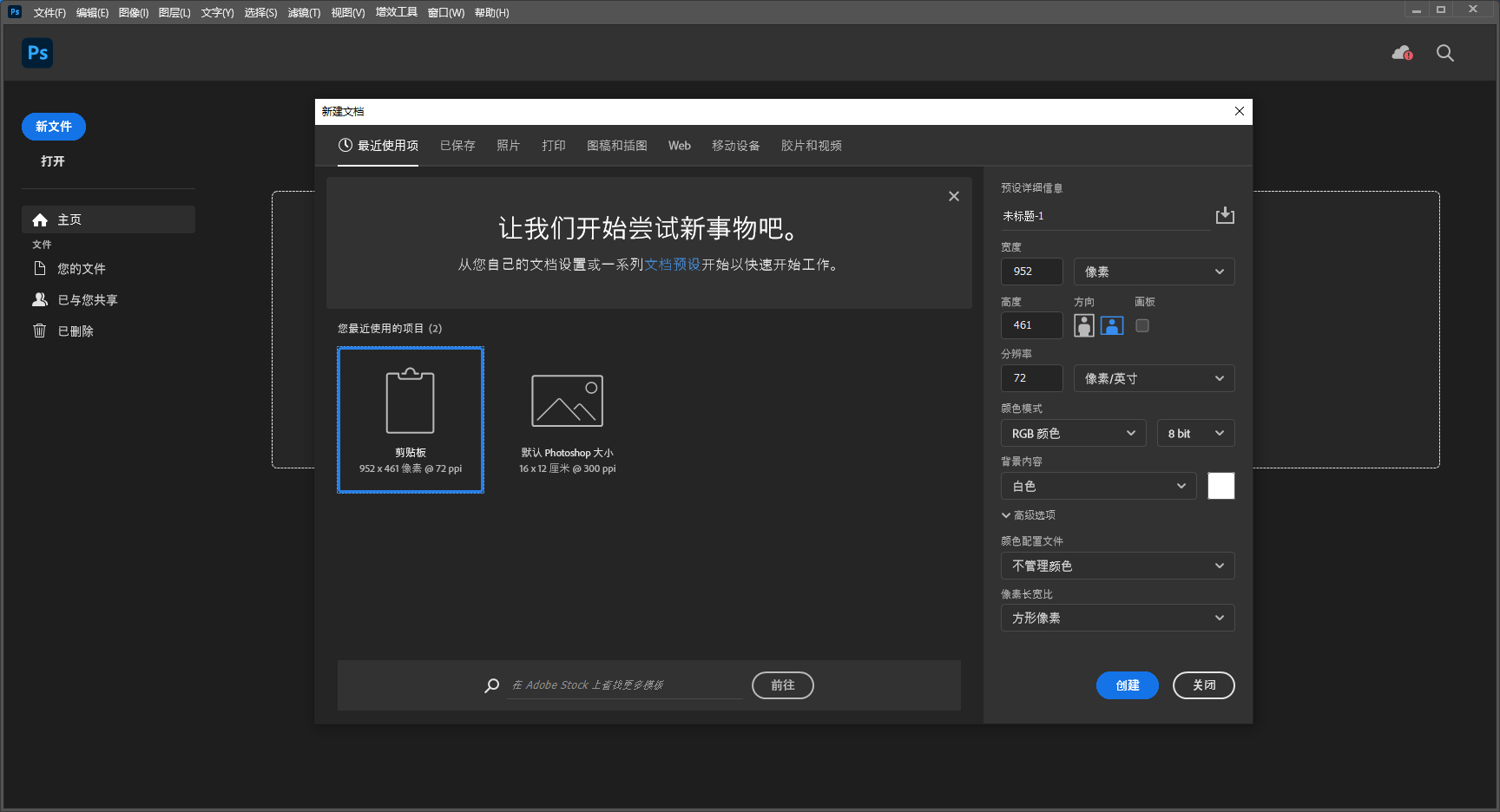Select landscape orientation button
The image size is (1500, 812).
[x=1111, y=325]
